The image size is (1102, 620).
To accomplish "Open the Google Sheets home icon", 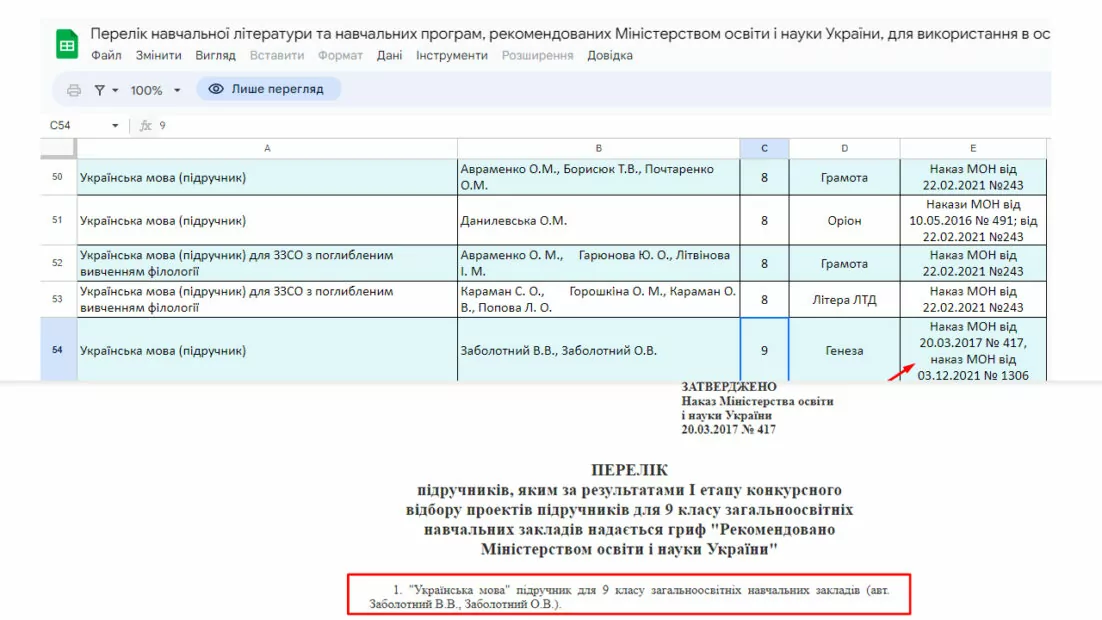I will (x=67, y=44).
